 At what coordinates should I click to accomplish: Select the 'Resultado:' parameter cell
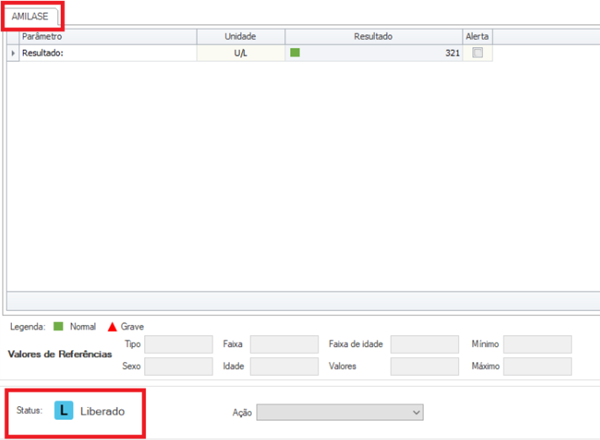pyautogui.click(x=108, y=53)
